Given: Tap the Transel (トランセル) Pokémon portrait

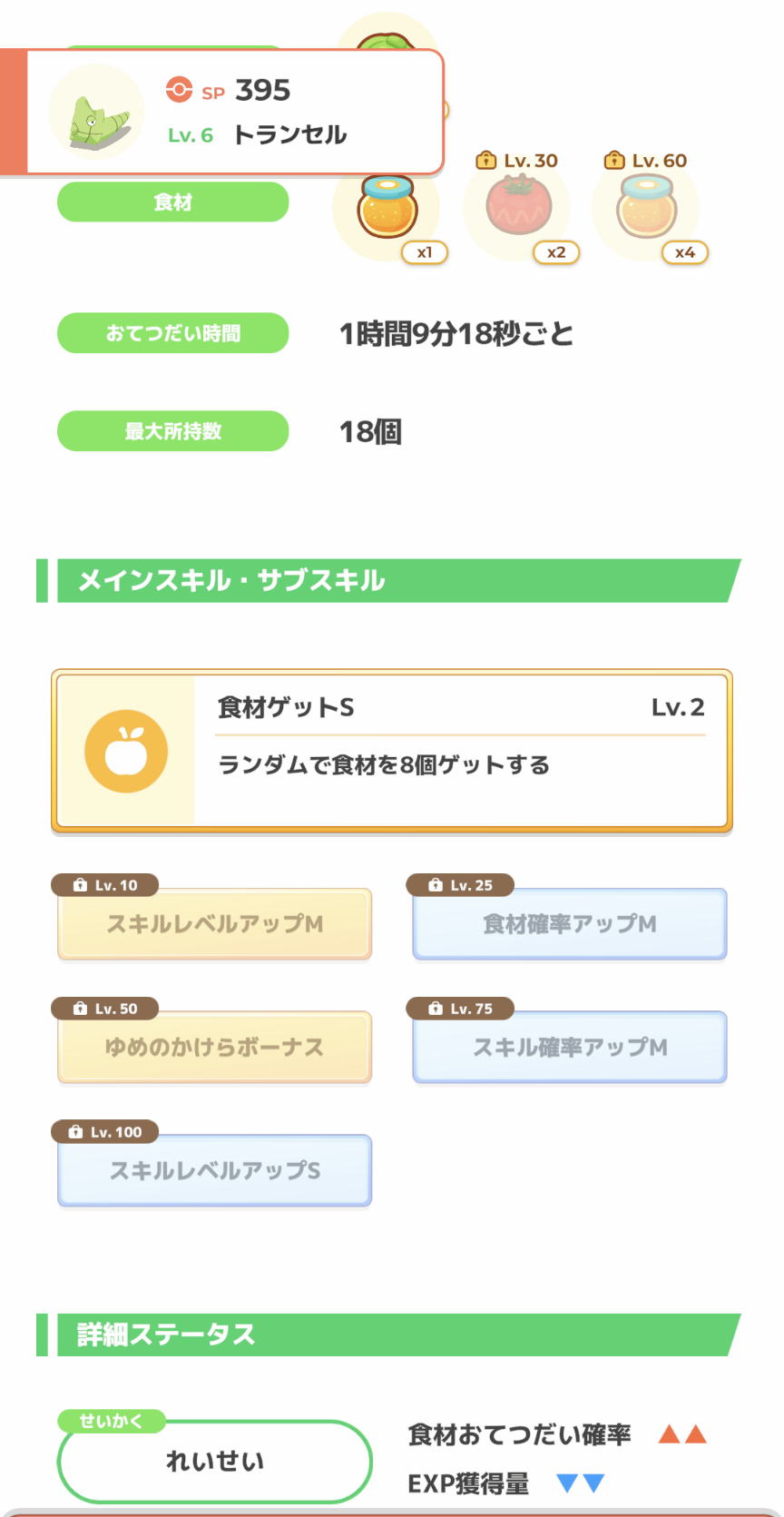Looking at the screenshot, I should coord(96,113).
